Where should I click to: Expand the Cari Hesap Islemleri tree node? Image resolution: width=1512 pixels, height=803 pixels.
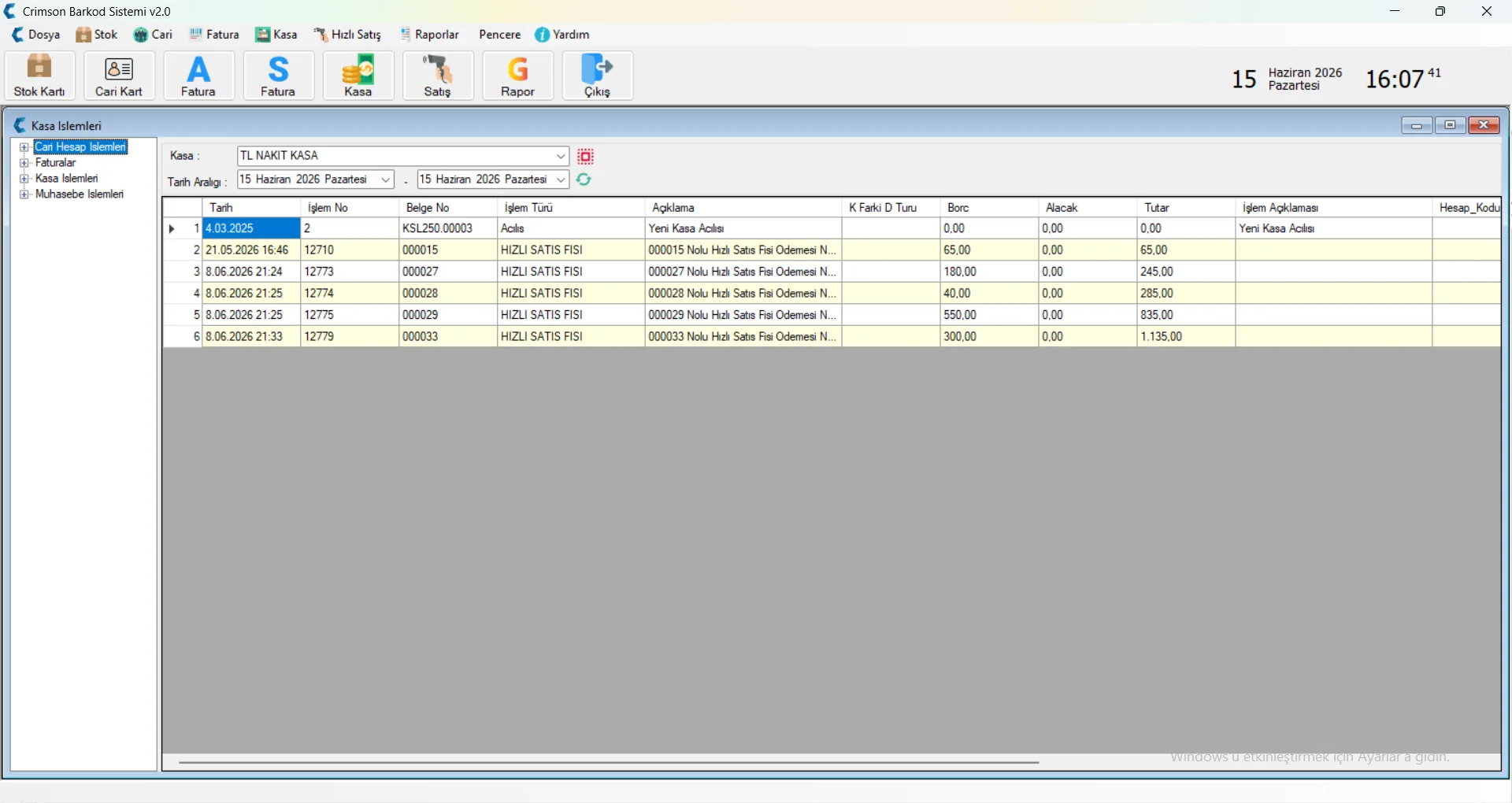click(24, 147)
